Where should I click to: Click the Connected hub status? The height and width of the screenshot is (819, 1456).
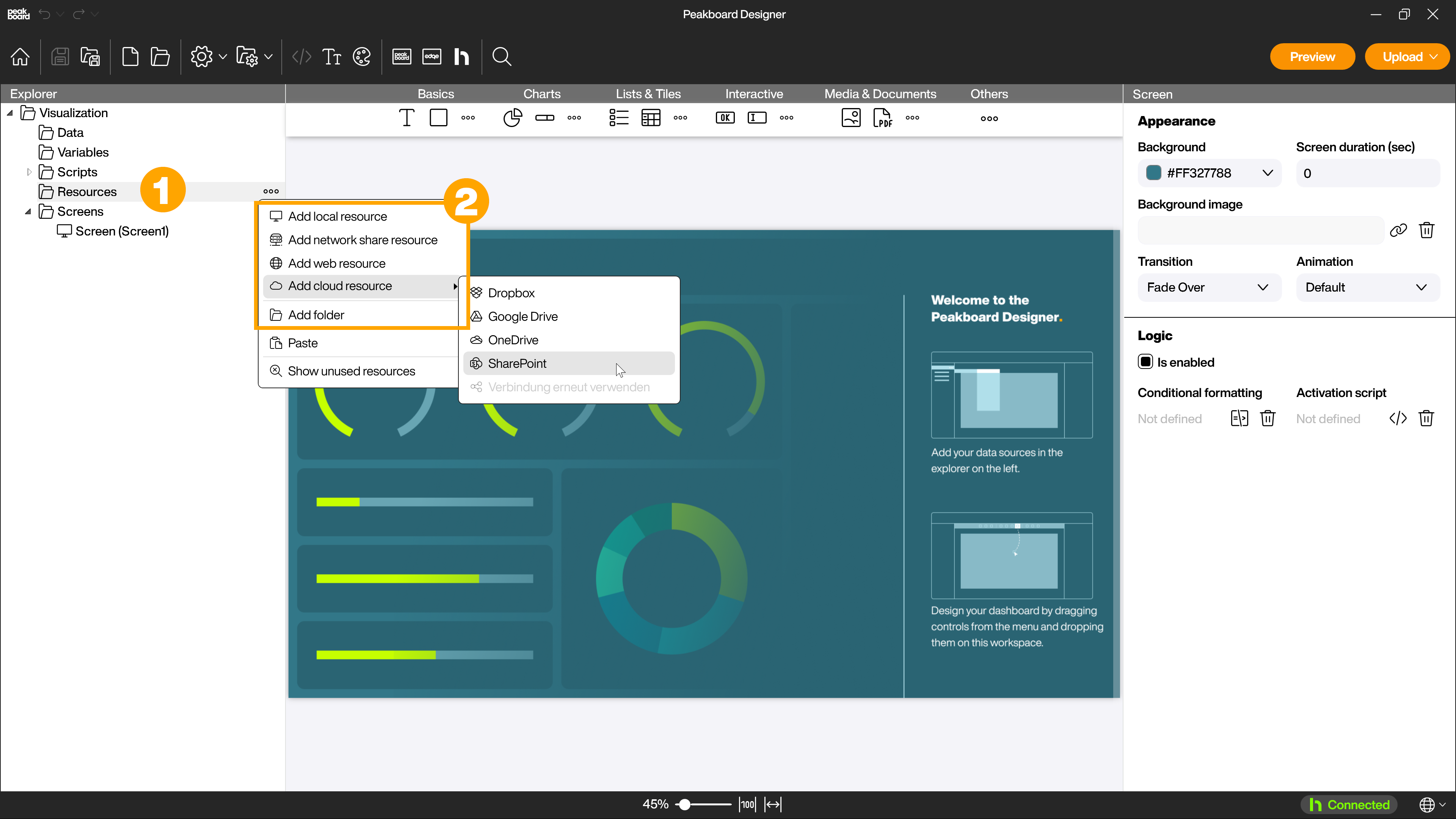tap(1349, 804)
